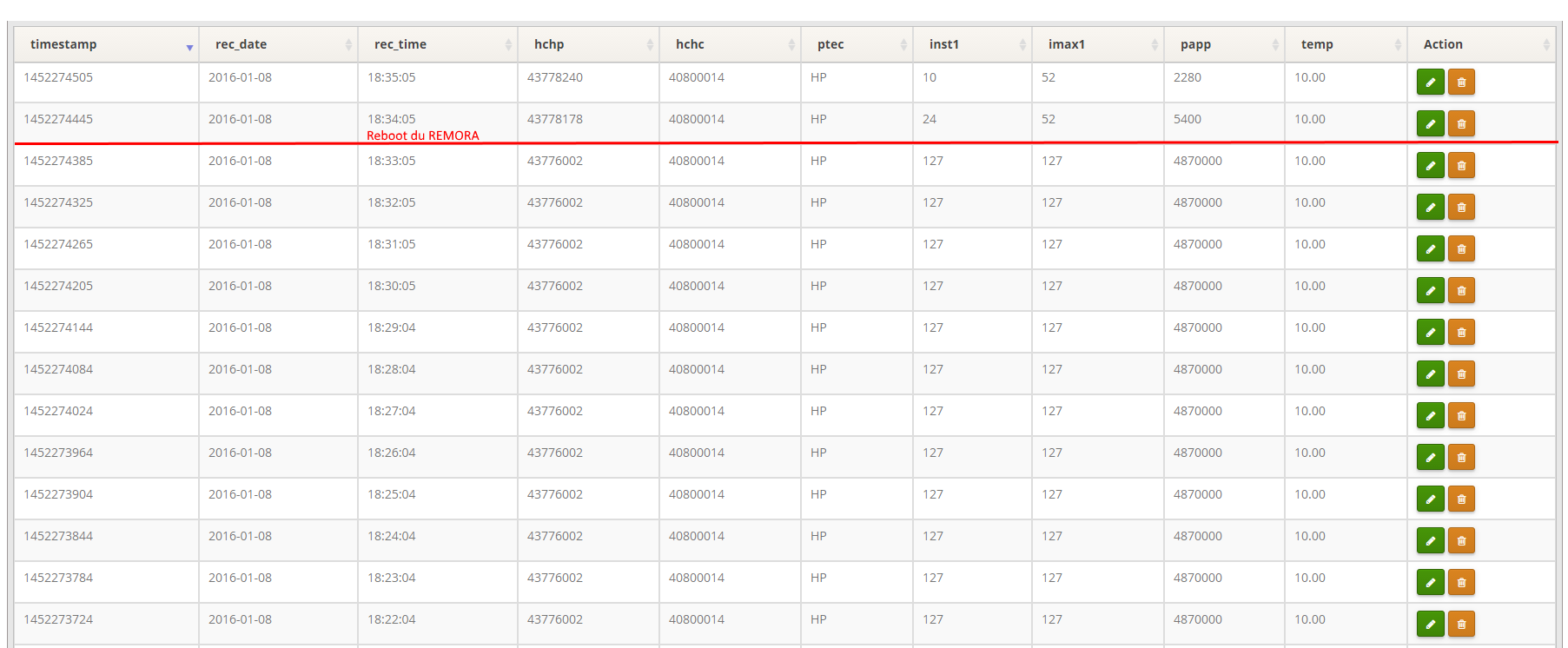Delete the row with timestamp 1452274445
This screenshot has width=1568, height=648.
click(1461, 123)
